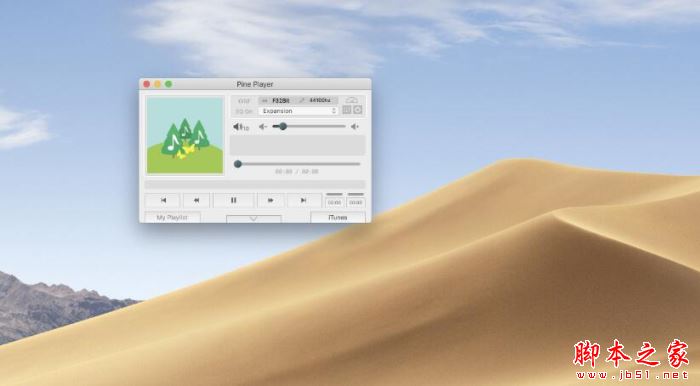Switch to the iTunes tab
The height and width of the screenshot is (386, 700).
click(338, 217)
